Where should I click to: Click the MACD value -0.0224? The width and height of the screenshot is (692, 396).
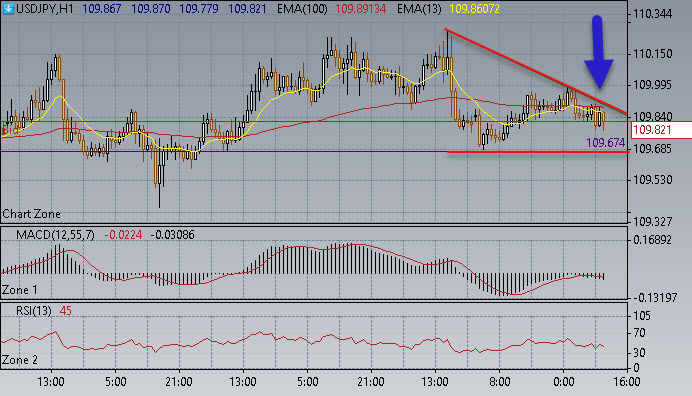(x=123, y=235)
